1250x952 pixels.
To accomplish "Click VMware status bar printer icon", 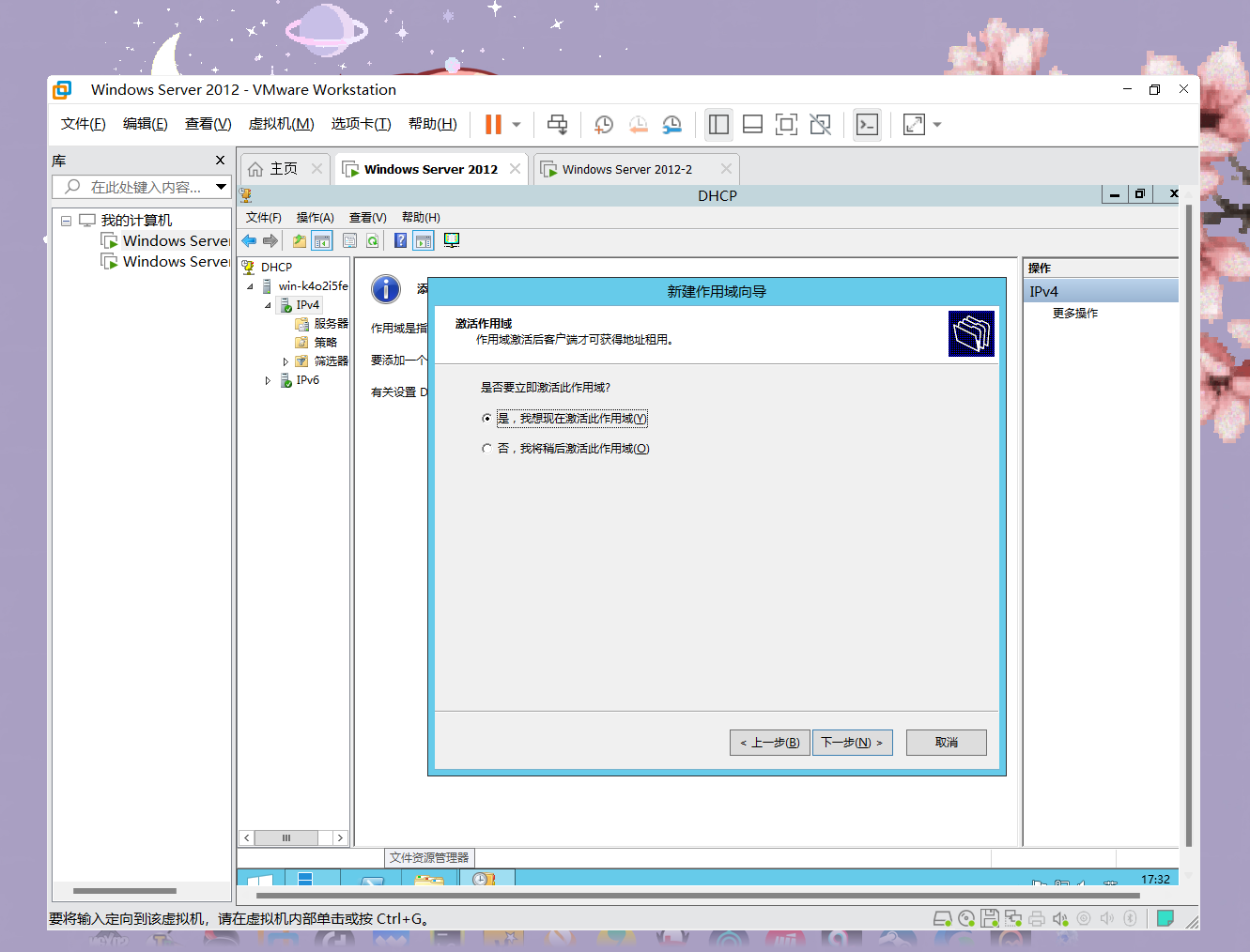I will [x=1037, y=919].
